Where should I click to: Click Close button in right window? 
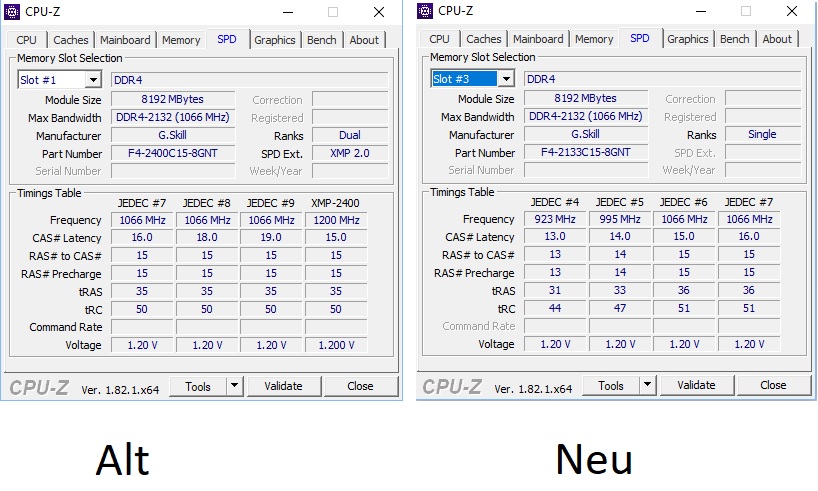tap(773, 385)
